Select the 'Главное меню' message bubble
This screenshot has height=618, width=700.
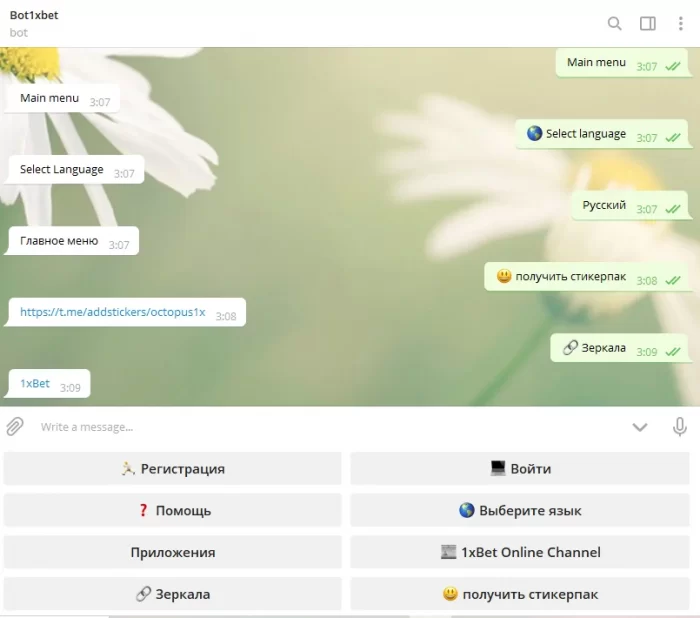(x=72, y=241)
